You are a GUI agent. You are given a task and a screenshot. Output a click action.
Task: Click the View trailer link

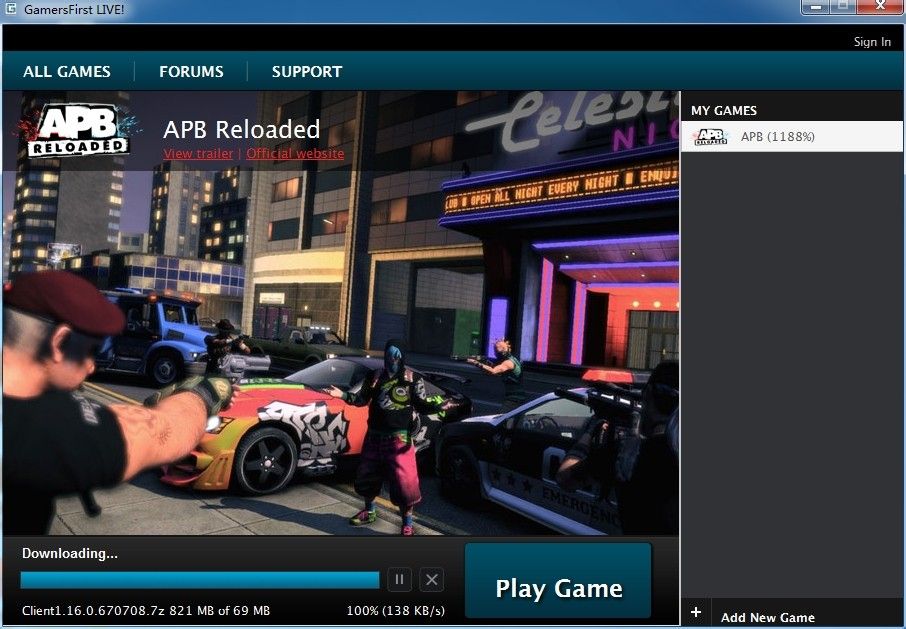point(198,154)
